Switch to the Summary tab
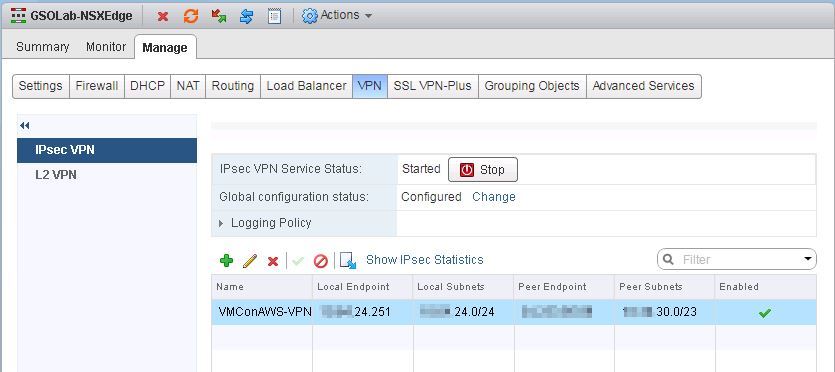 coord(43,47)
